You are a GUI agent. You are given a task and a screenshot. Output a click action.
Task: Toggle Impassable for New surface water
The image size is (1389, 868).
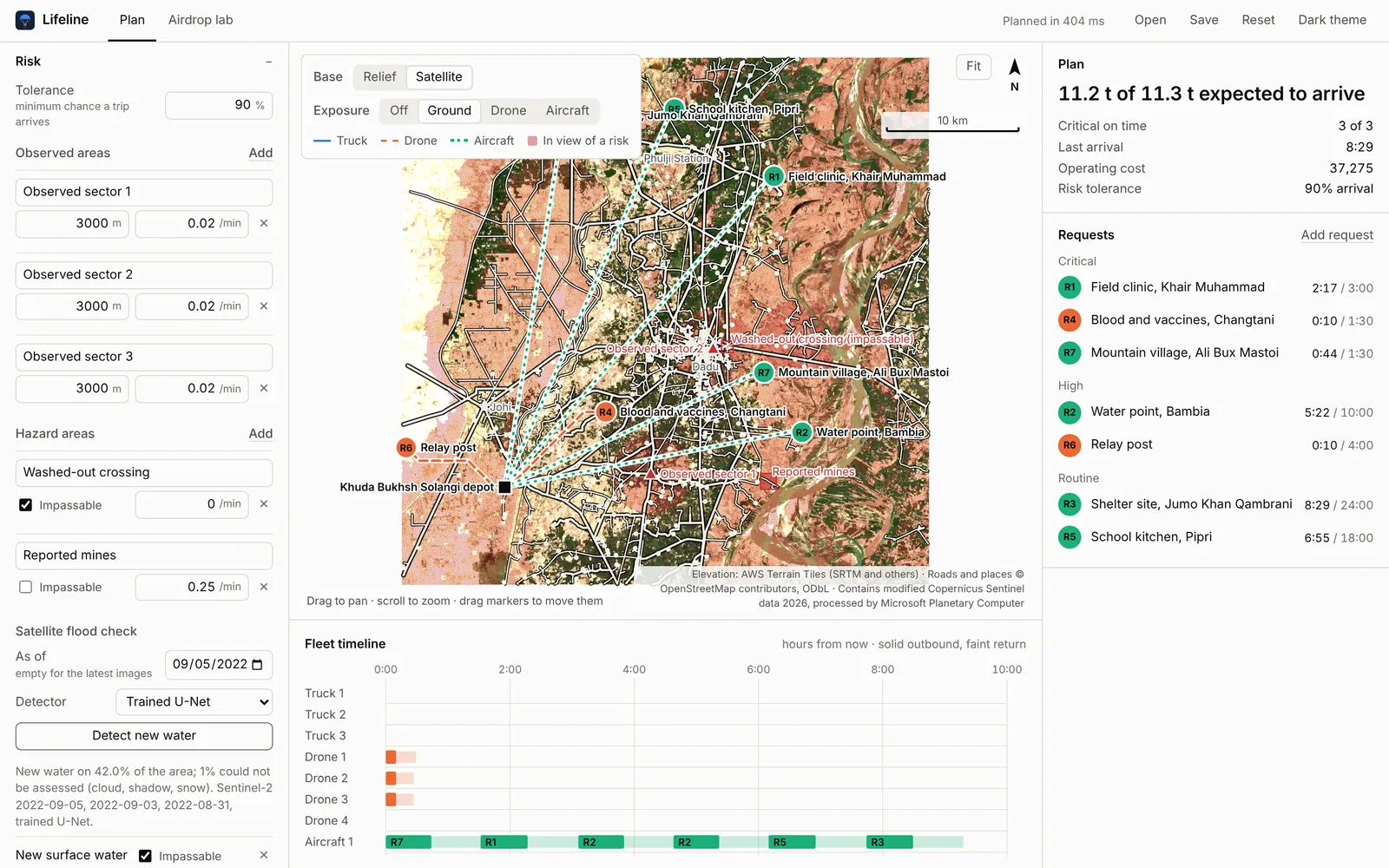tap(145, 856)
